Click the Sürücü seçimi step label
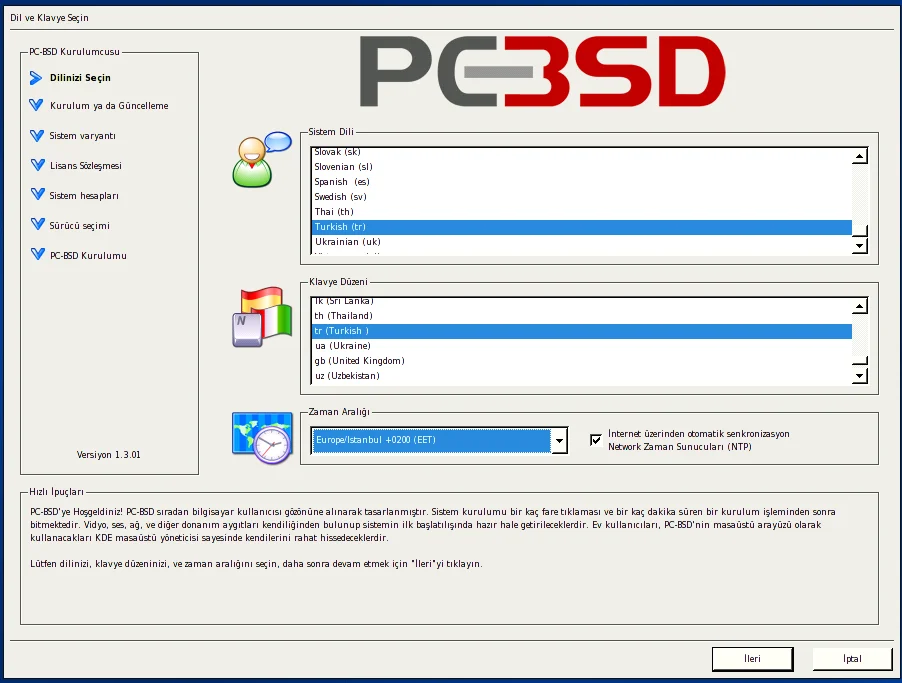Viewport: 902px width, 683px height. click(x=79, y=226)
